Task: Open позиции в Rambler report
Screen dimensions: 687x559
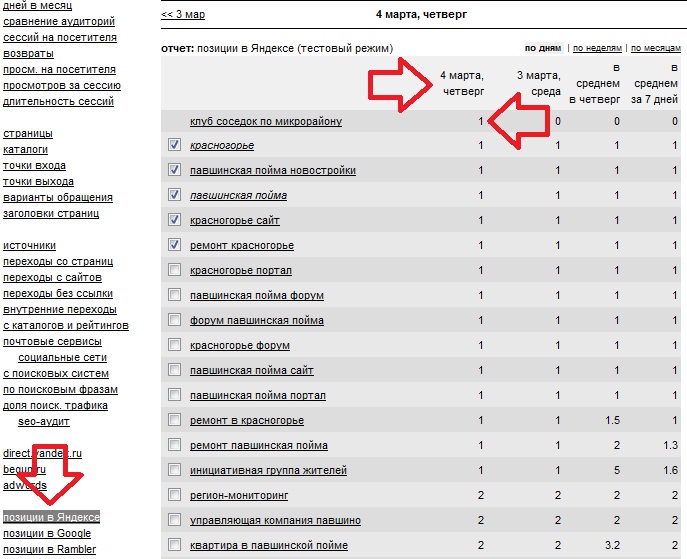Action: [49, 548]
